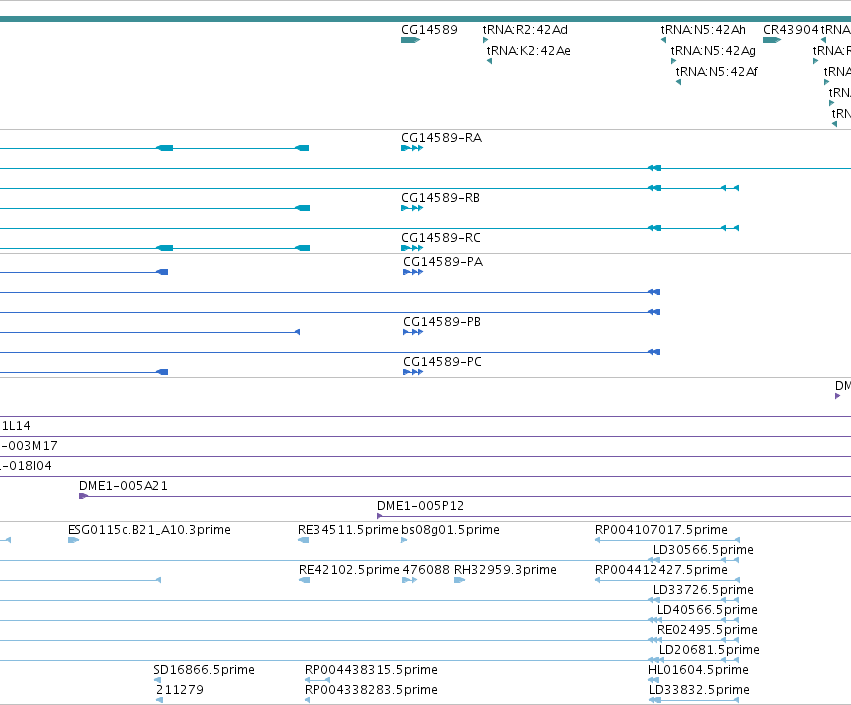Screen dimensions: 851x705
Task: Select the CG14589-PB protein label
Action: [x=442, y=322]
